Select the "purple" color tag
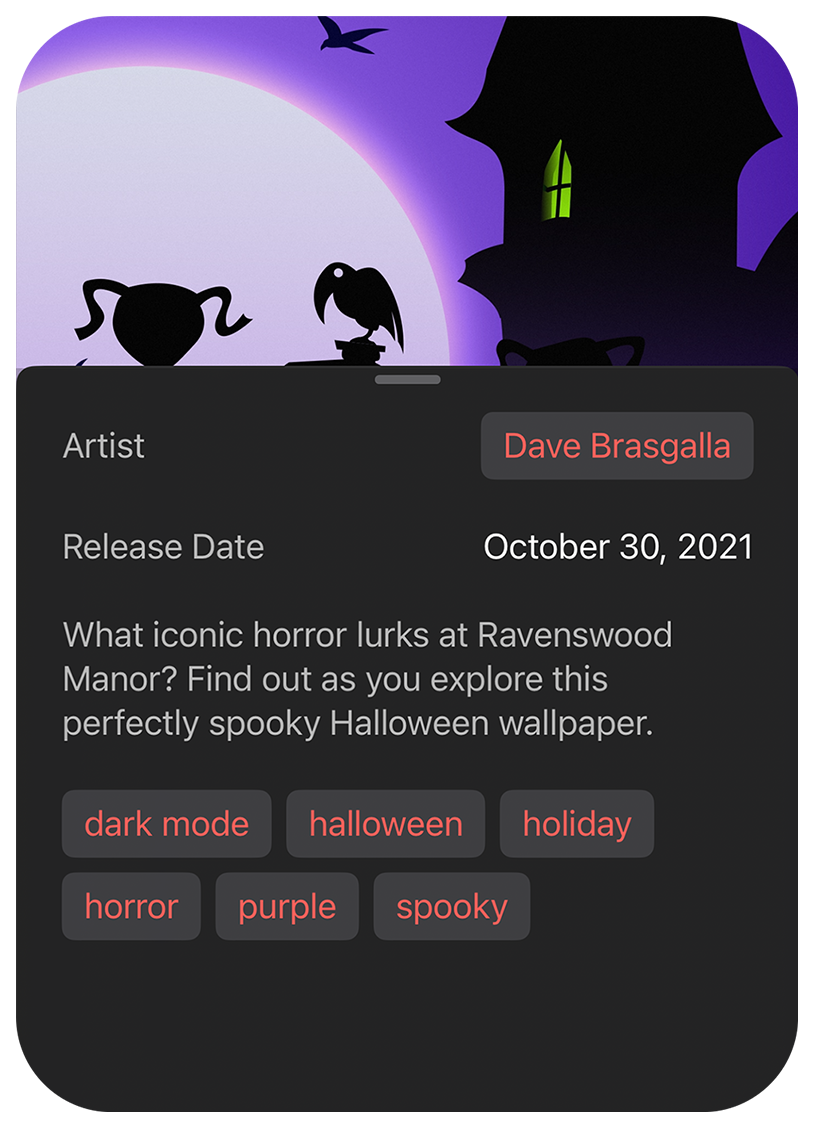Screen dimensions: 814x1128 [287, 907]
